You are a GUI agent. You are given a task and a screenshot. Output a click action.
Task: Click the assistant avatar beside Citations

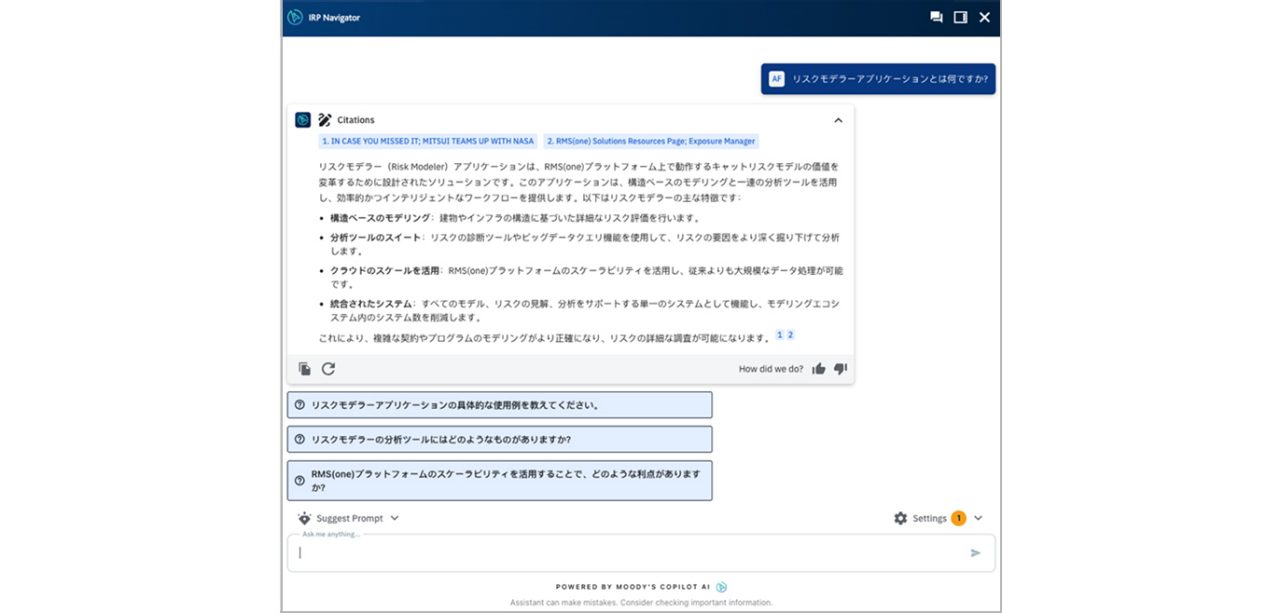[x=303, y=120]
